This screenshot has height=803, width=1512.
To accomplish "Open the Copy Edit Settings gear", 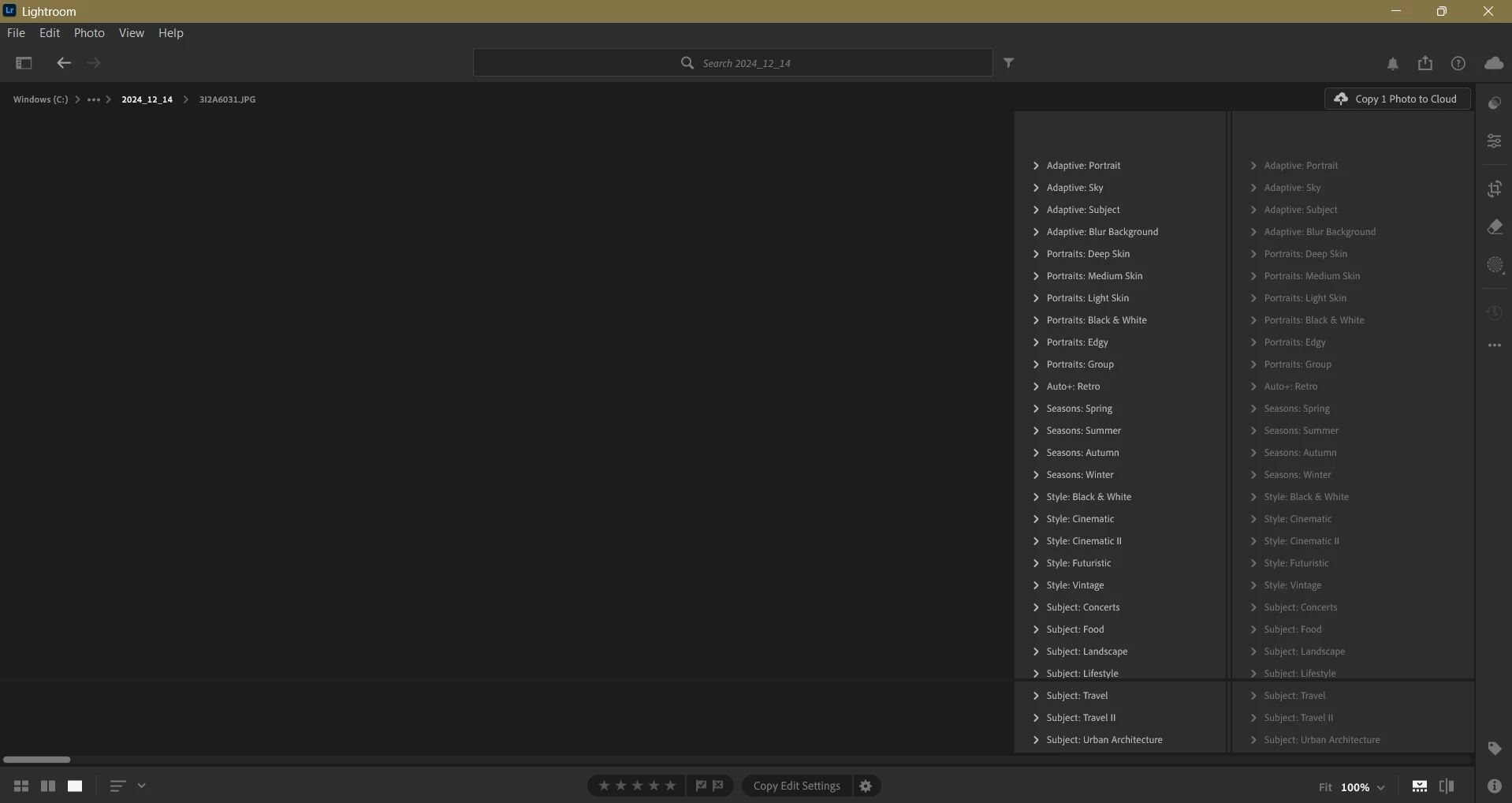I will [x=866, y=786].
